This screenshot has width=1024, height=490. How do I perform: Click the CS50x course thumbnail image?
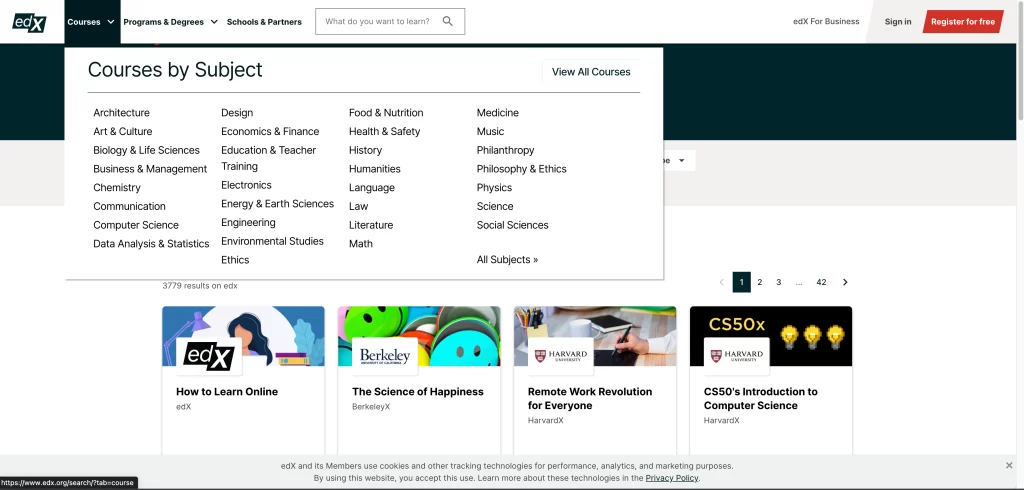point(771,336)
